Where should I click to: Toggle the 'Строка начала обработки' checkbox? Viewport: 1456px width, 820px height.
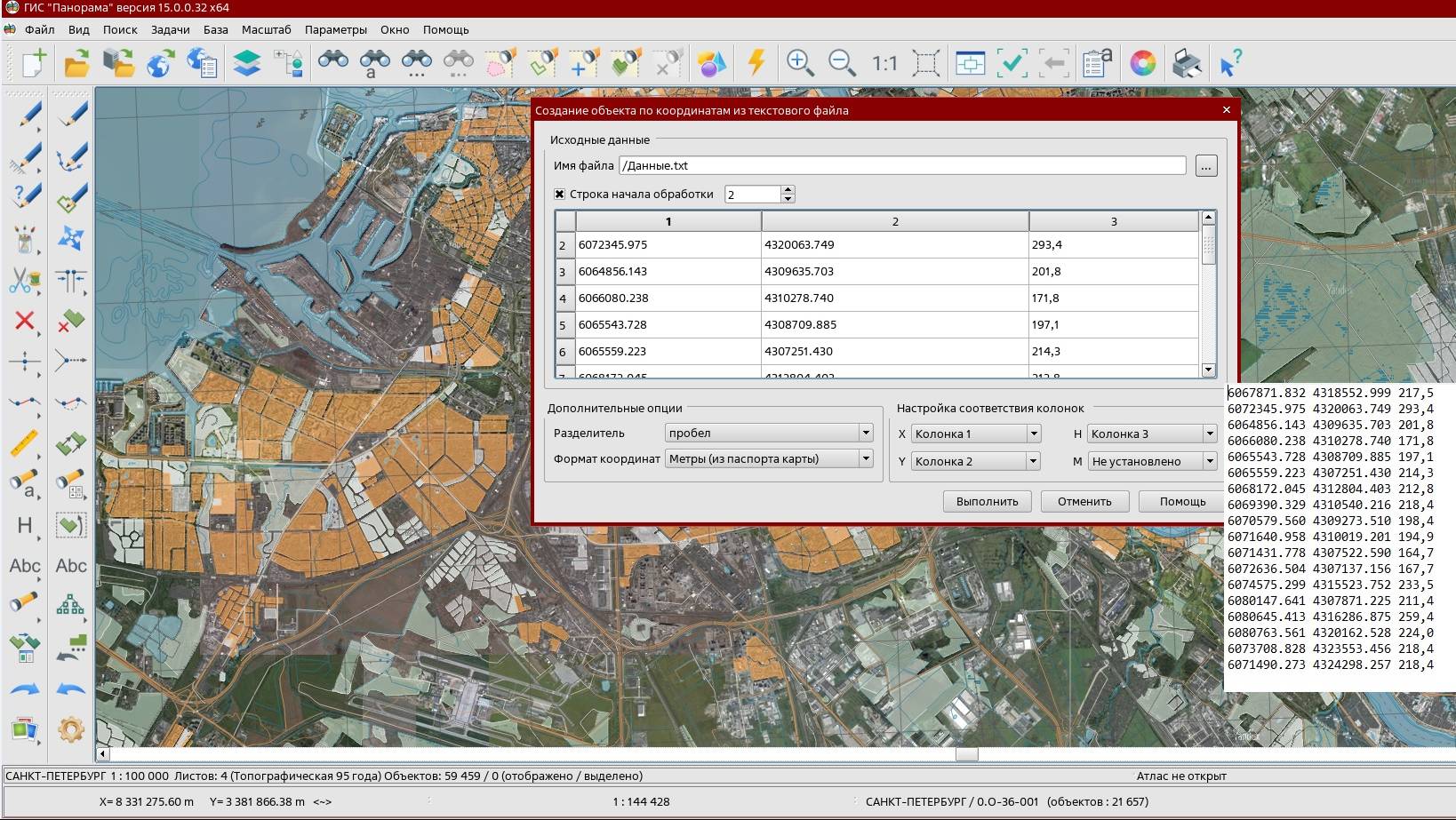pos(560,194)
